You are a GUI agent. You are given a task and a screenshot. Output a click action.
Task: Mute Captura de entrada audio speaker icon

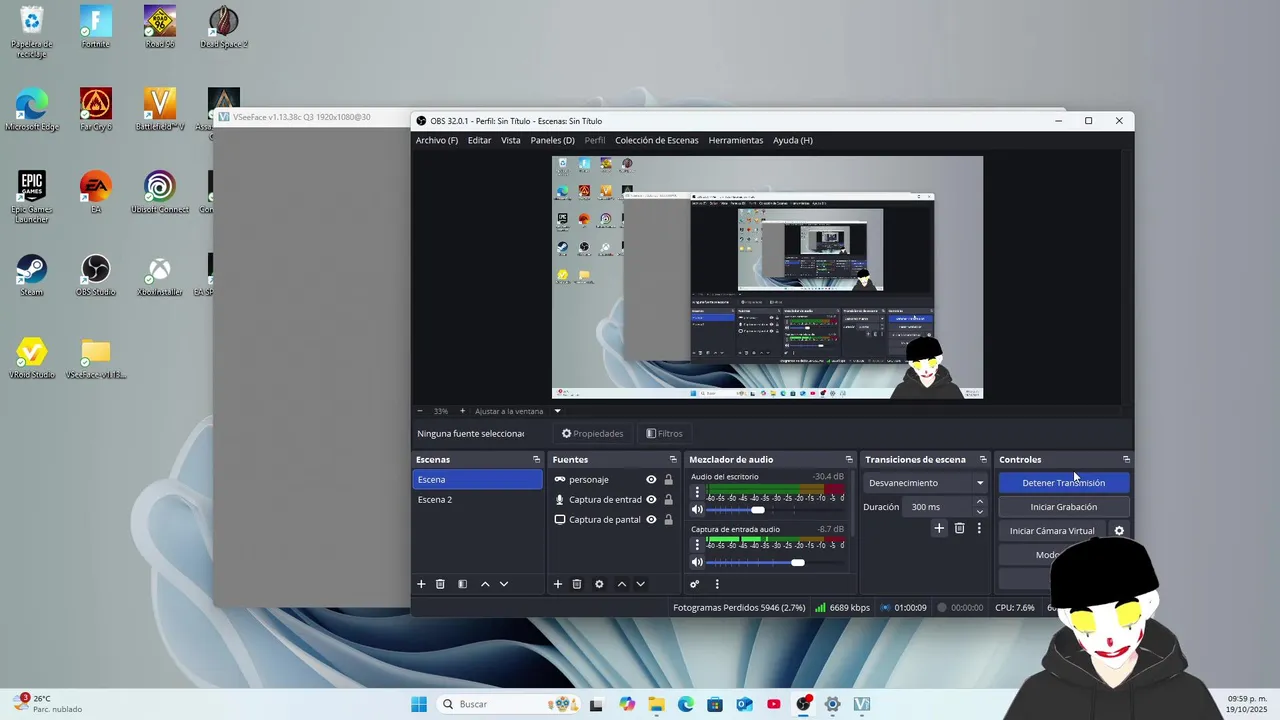pyautogui.click(x=697, y=562)
